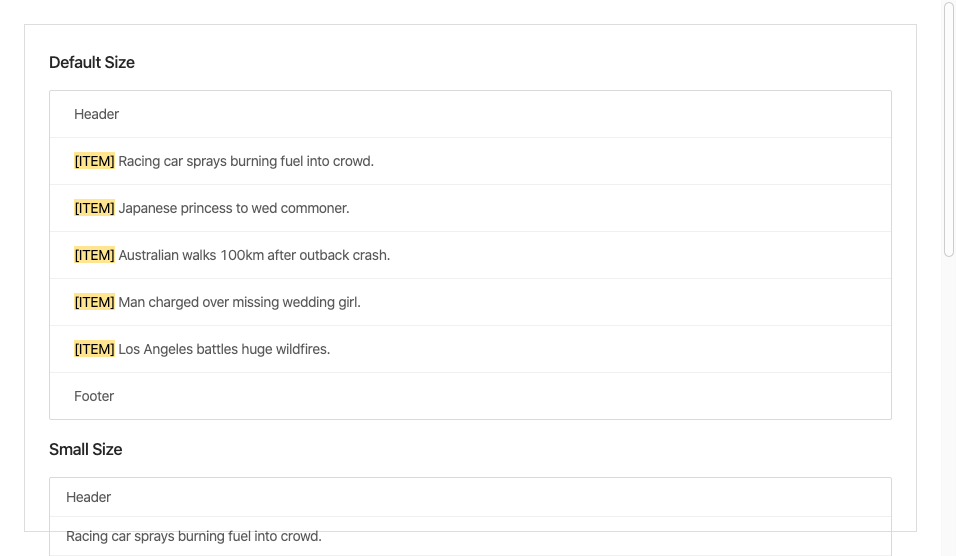This screenshot has height=556, width=956.
Task: Click the Racing car item [ITEM] tag
Action: click(94, 161)
